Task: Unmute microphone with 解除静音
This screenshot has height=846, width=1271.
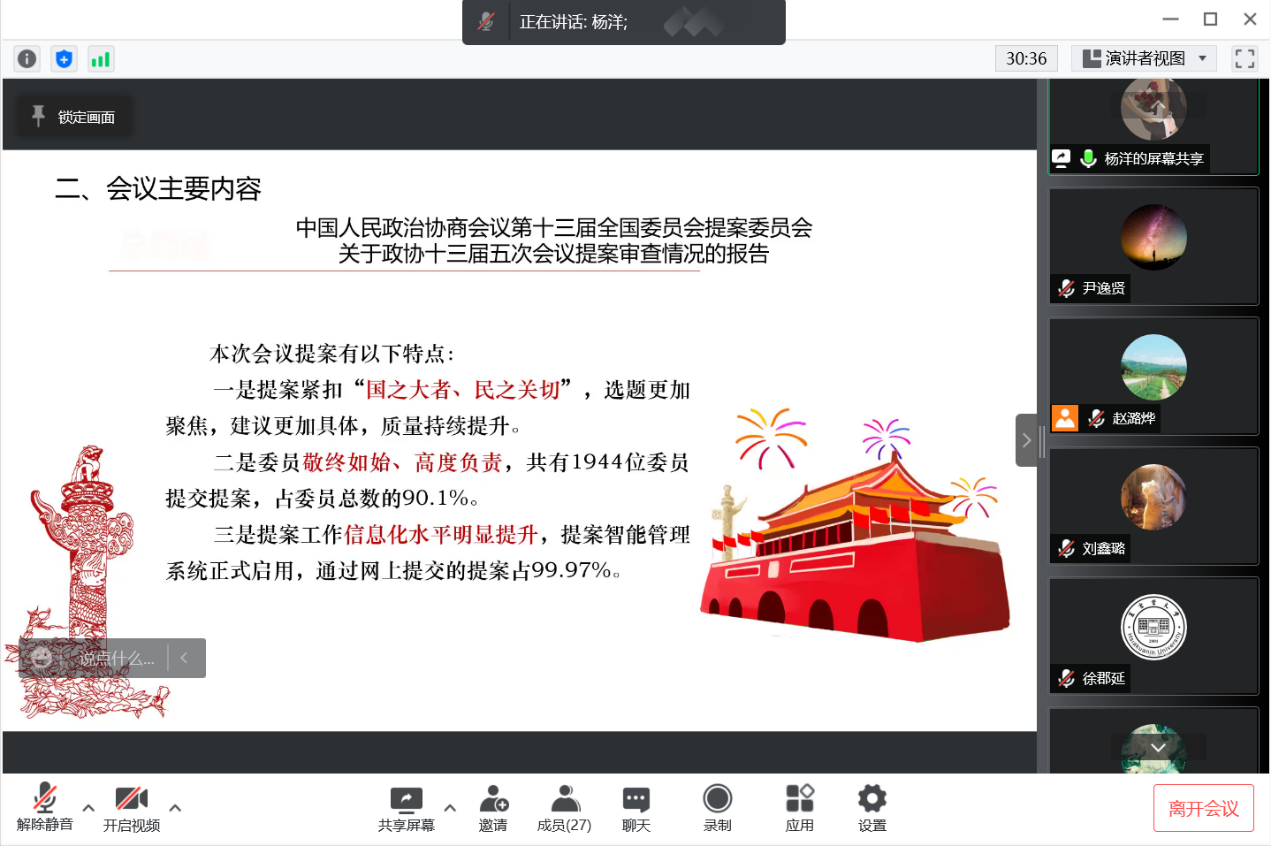Action: 44,808
